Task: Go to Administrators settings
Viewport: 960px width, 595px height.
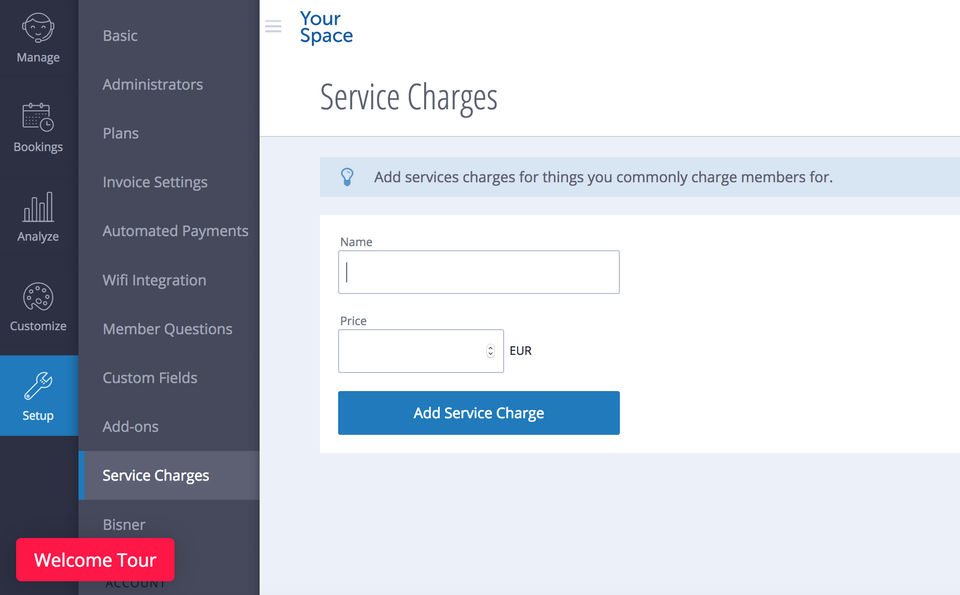Action: pos(152,85)
